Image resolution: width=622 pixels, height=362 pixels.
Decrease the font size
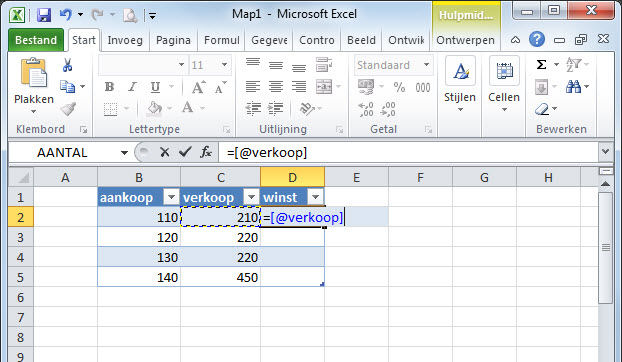point(221,87)
